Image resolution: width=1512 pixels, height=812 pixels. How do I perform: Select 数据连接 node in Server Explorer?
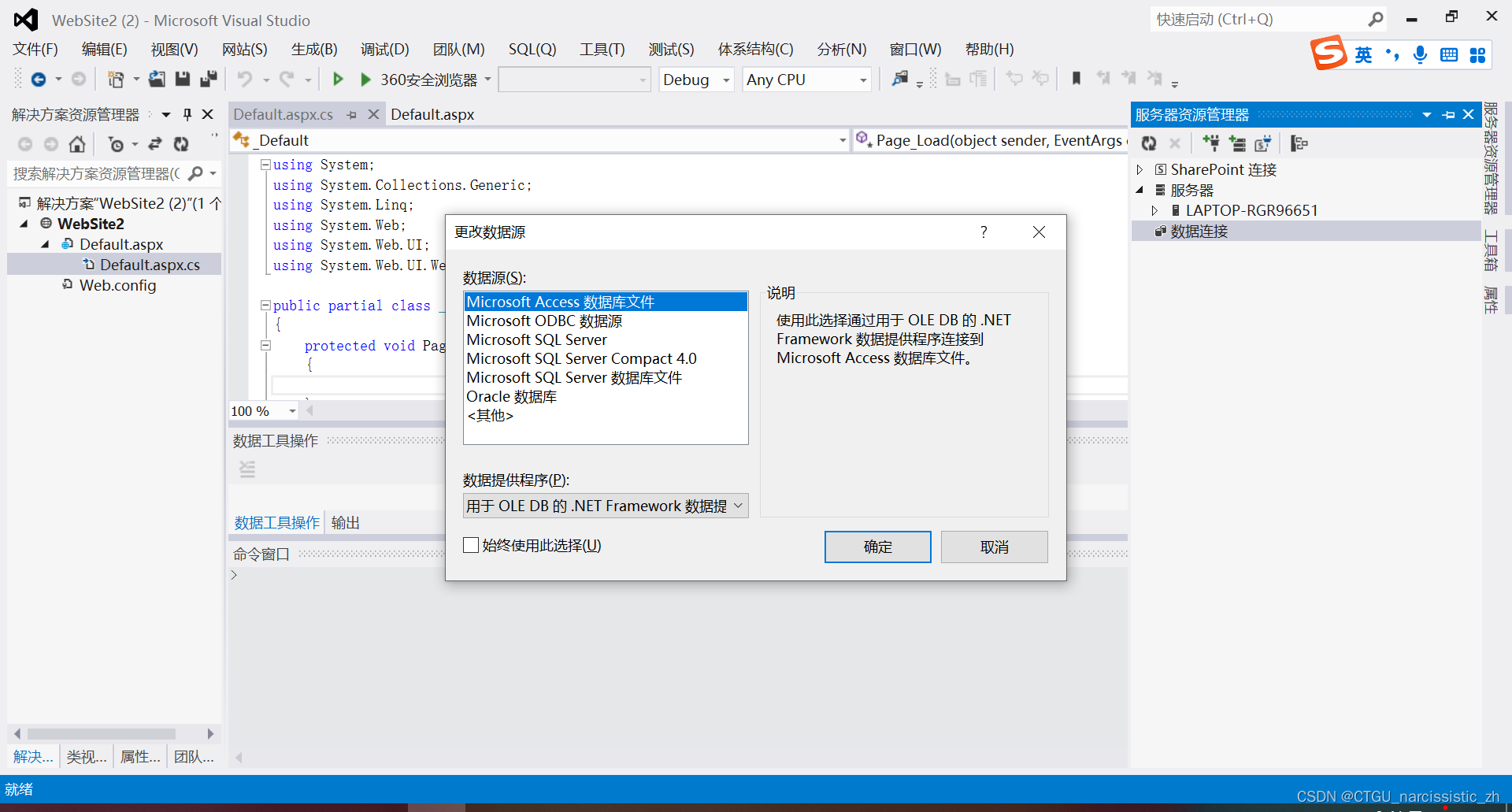click(1199, 231)
